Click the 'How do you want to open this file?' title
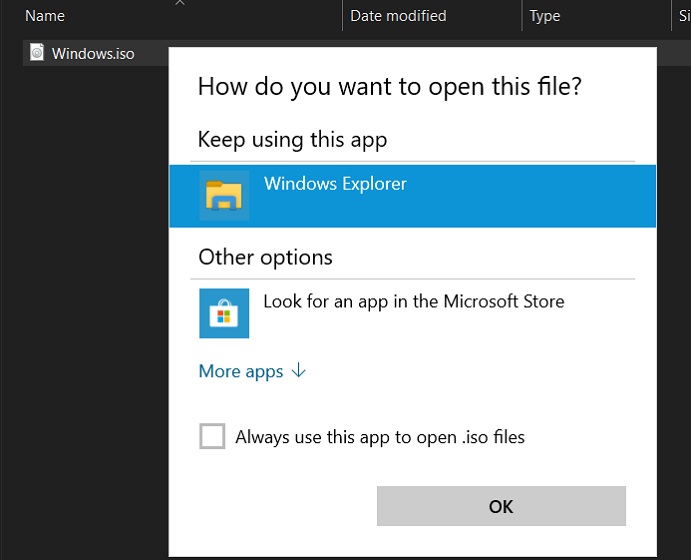 [x=390, y=86]
